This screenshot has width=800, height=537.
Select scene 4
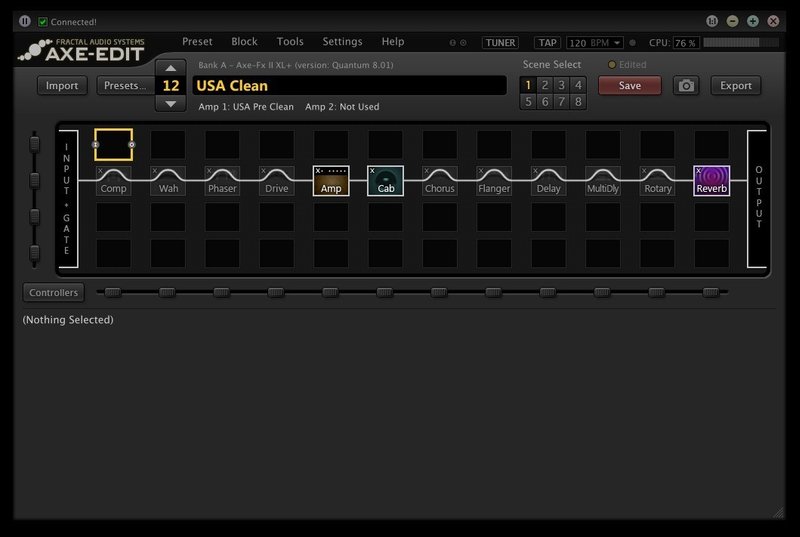click(x=578, y=85)
